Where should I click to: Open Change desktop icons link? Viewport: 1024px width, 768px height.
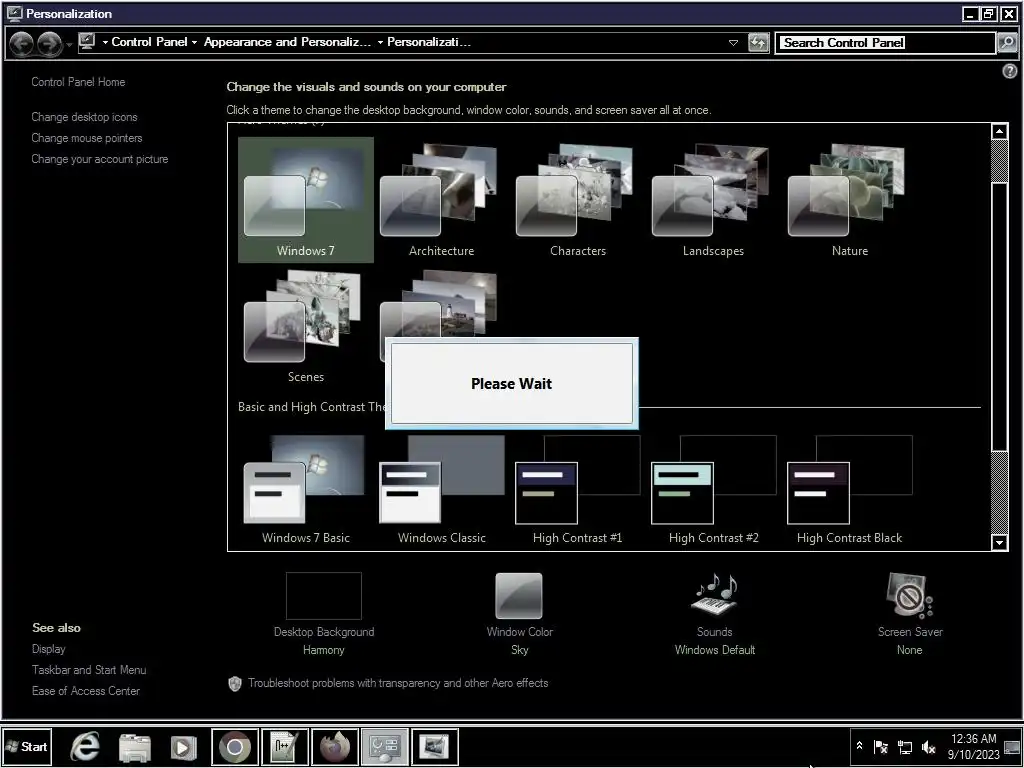tap(84, 117)
